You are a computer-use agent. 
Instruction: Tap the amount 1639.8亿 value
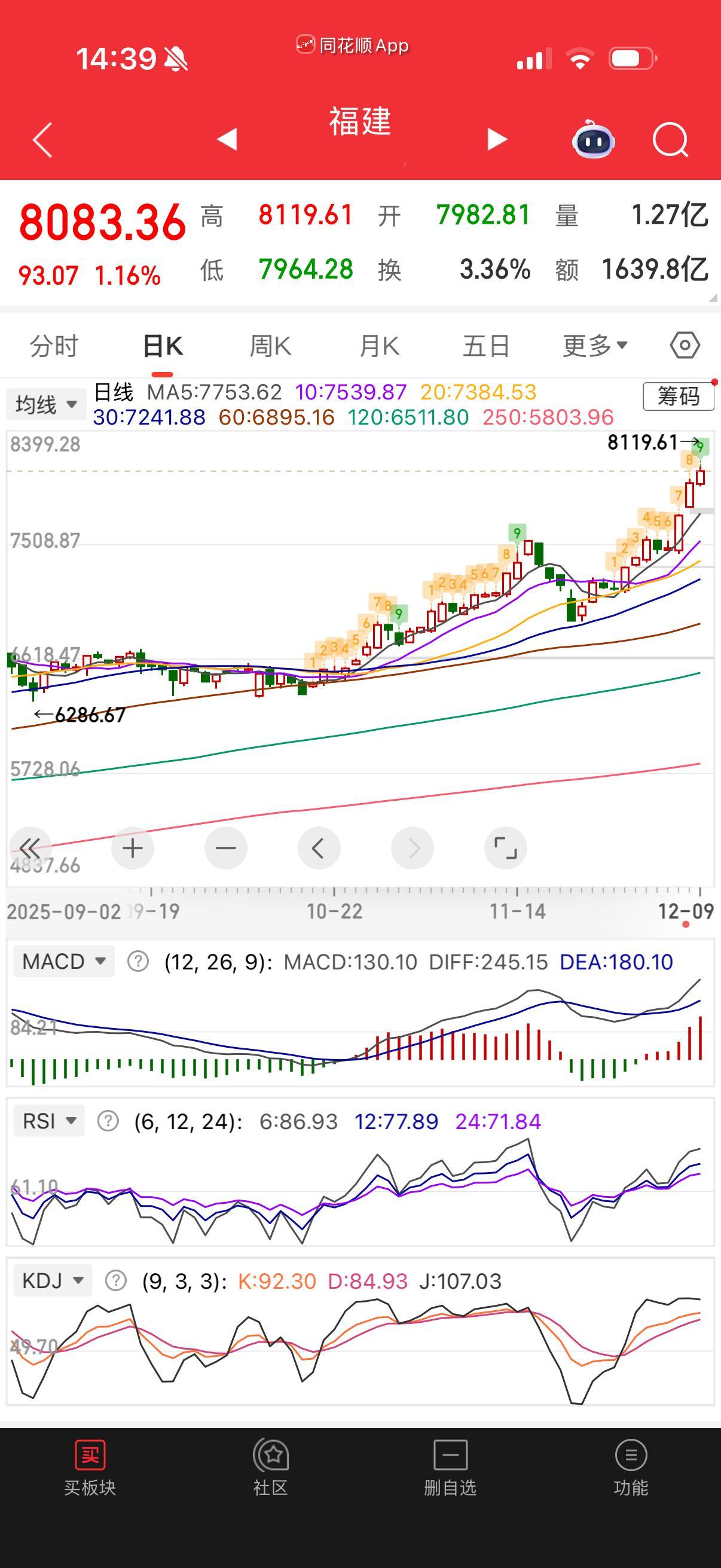[655, 269]
